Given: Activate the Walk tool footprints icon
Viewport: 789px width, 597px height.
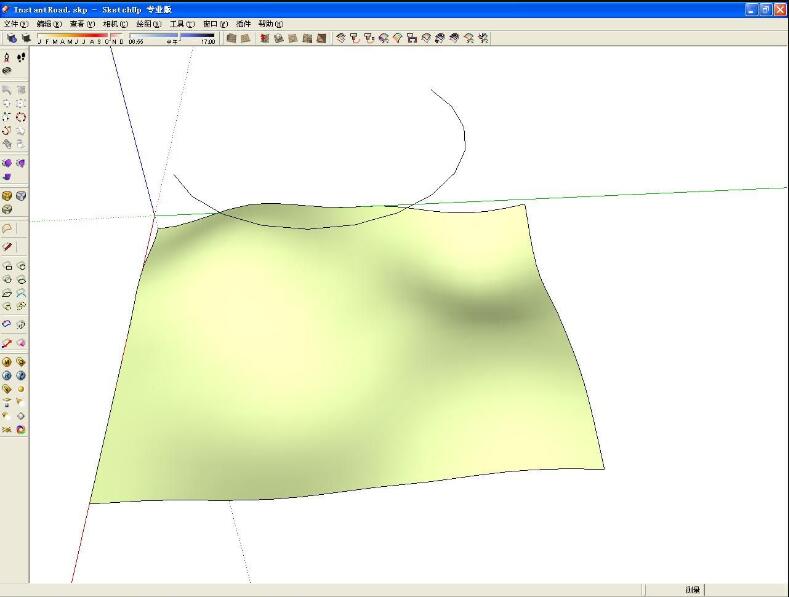Looking at the screenshot, I should [21, 57].
